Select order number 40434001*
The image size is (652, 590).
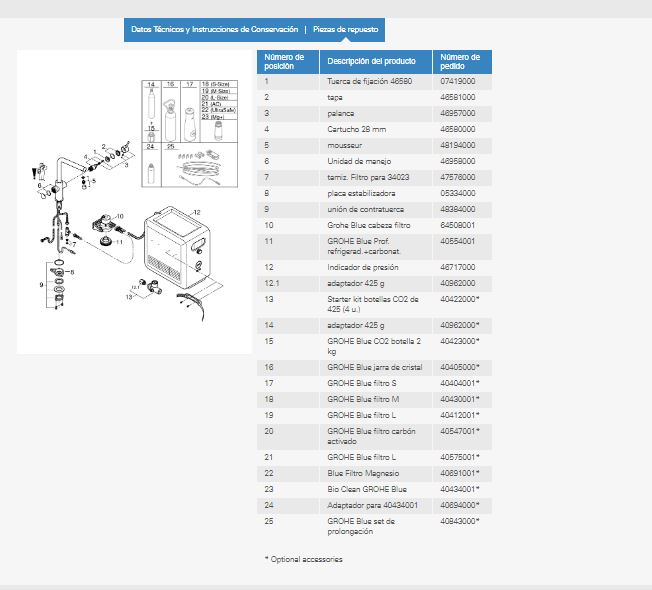click(459, 489)
